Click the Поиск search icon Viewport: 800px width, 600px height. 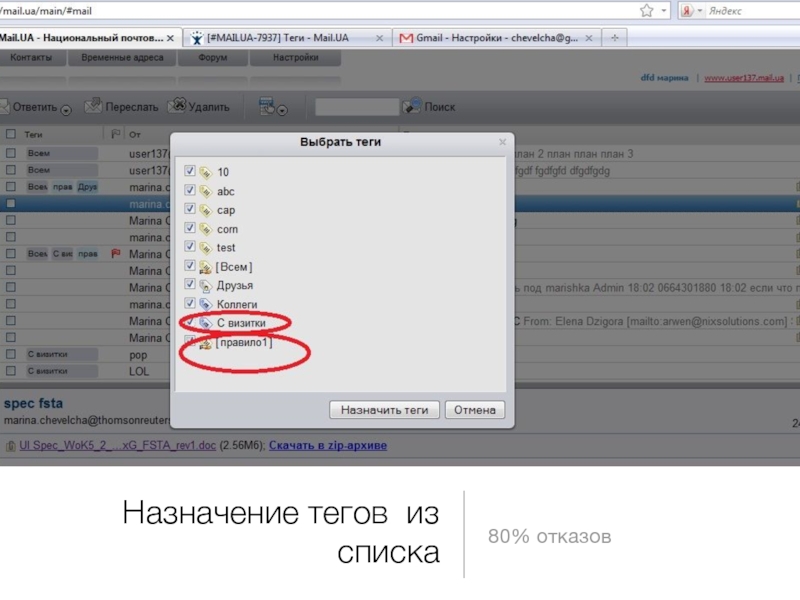(412, 106)
